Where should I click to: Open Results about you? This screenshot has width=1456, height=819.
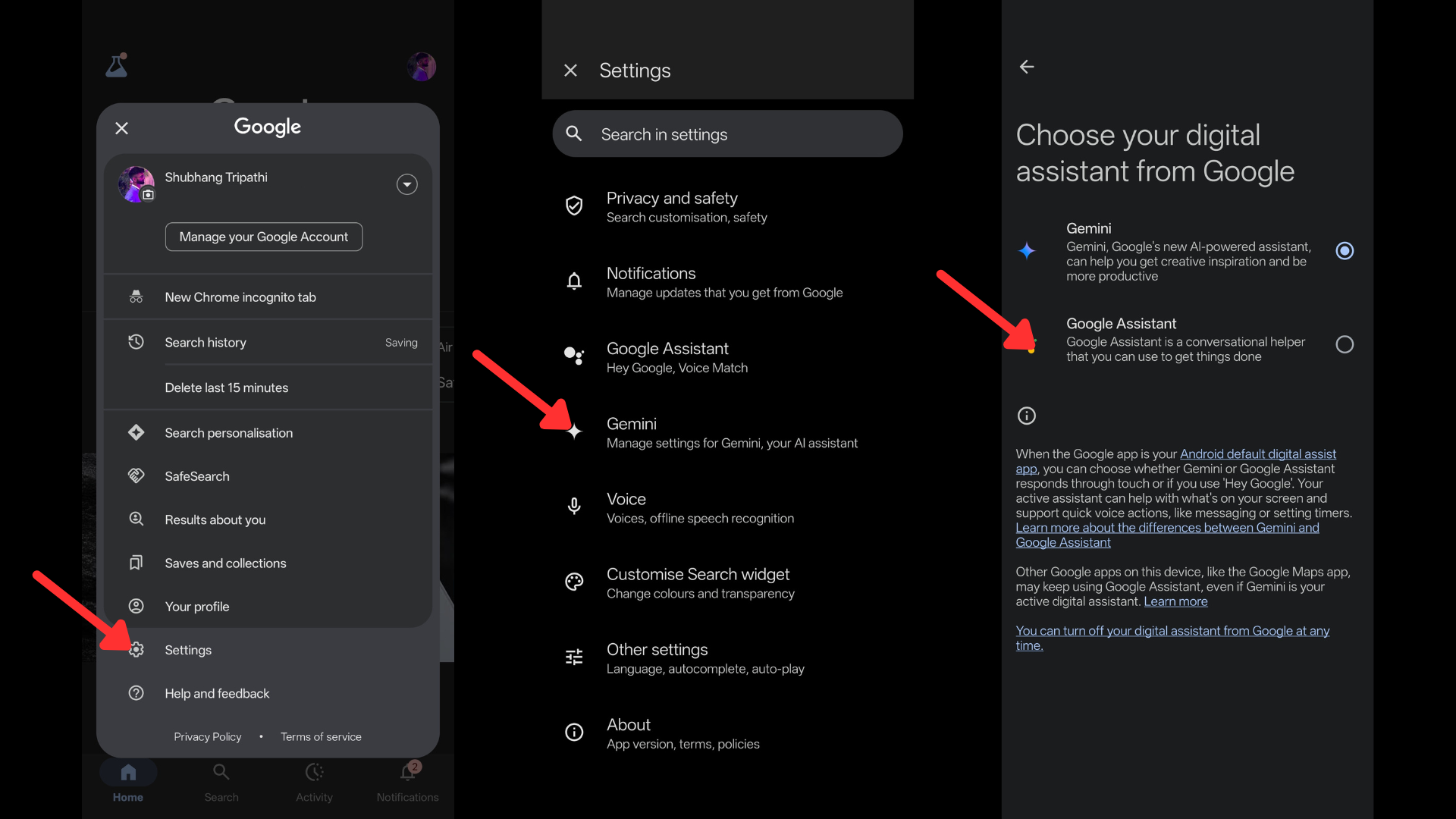268,519
